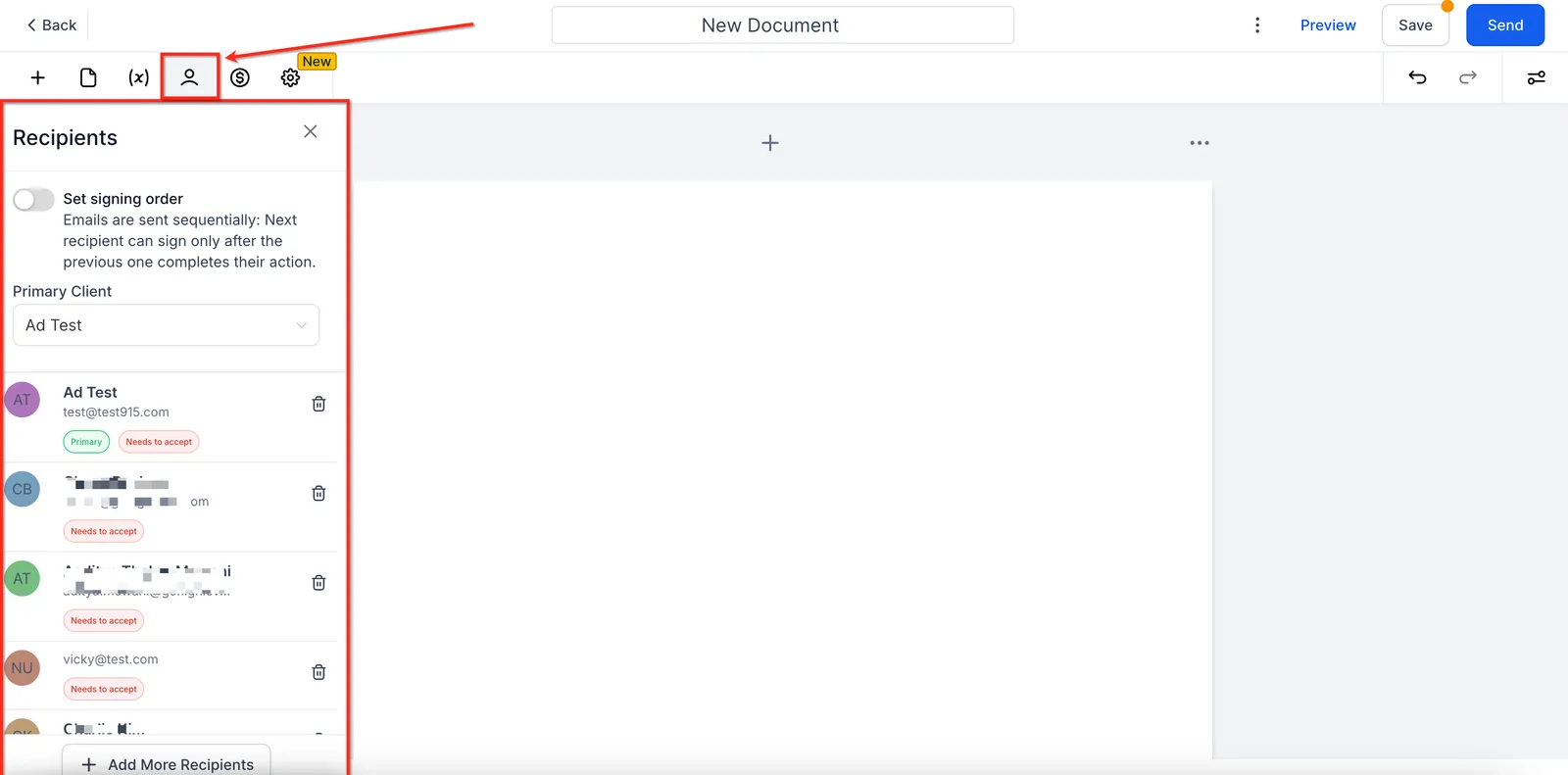Click the plus add element icon in toolbar
The image size is (1568, 775).
pos(38,77)
